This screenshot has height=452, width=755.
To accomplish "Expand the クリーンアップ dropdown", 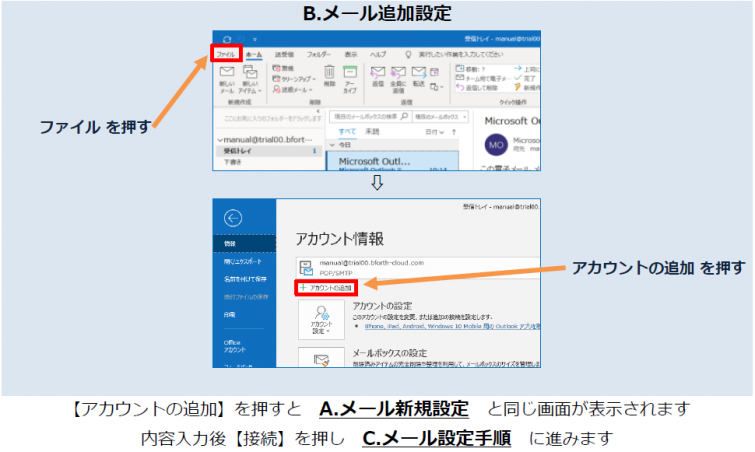I will 297,77.
